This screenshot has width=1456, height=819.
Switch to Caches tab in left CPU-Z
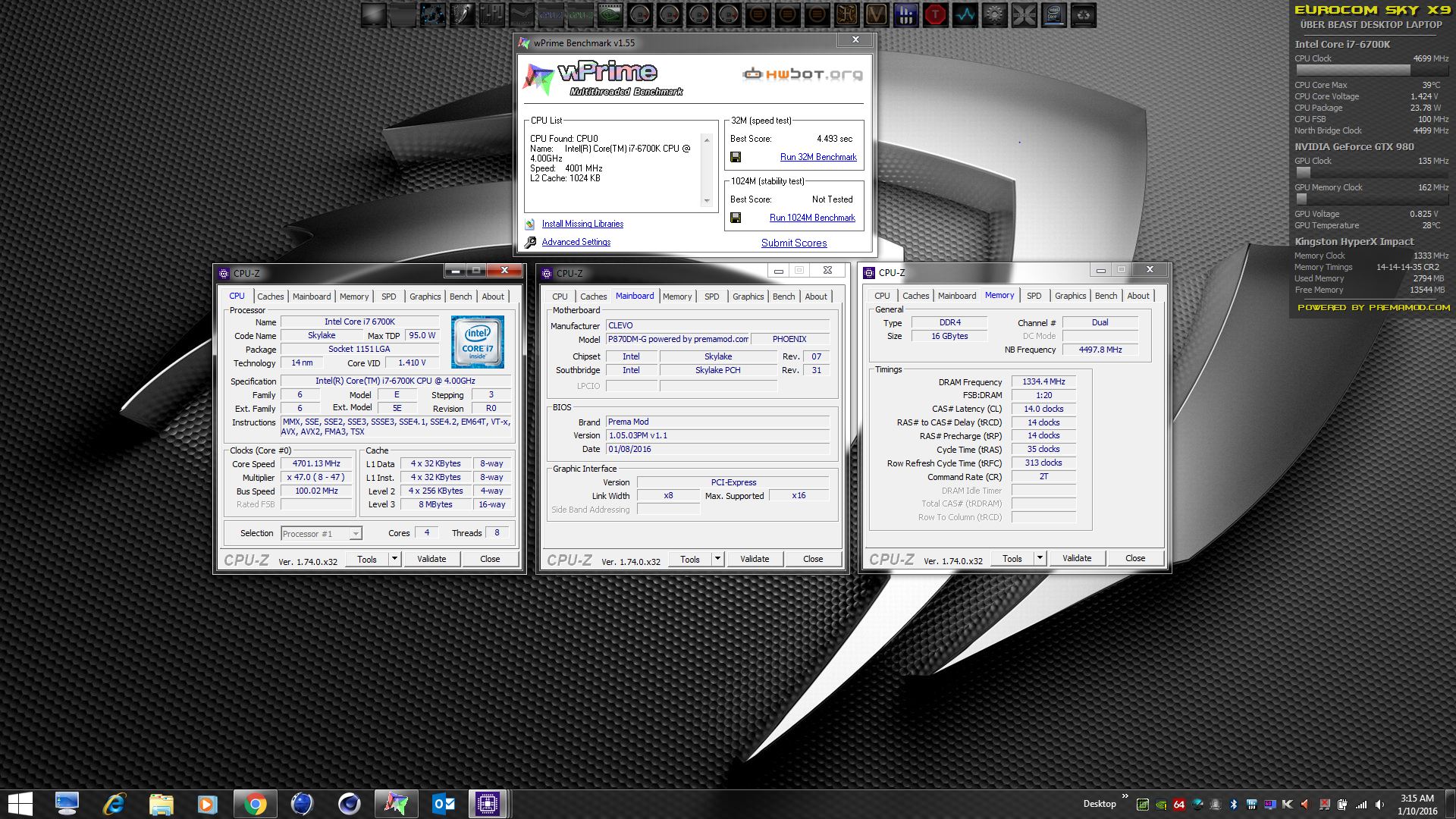270,297
